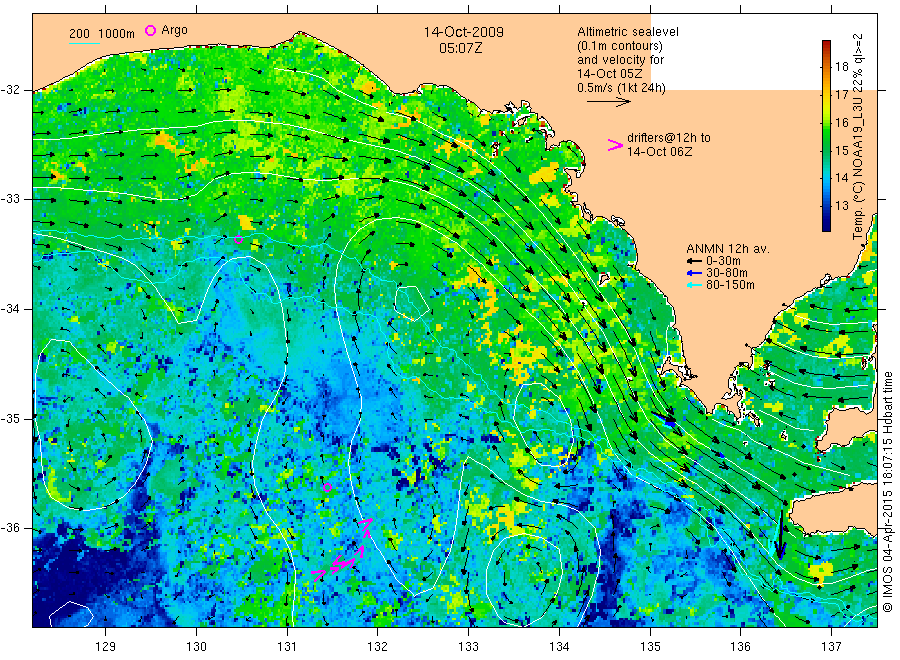Click the 200 1000m depth label
Image resolution: width=900 pixels, height=660 pixels.
click(x=102, y=34)
